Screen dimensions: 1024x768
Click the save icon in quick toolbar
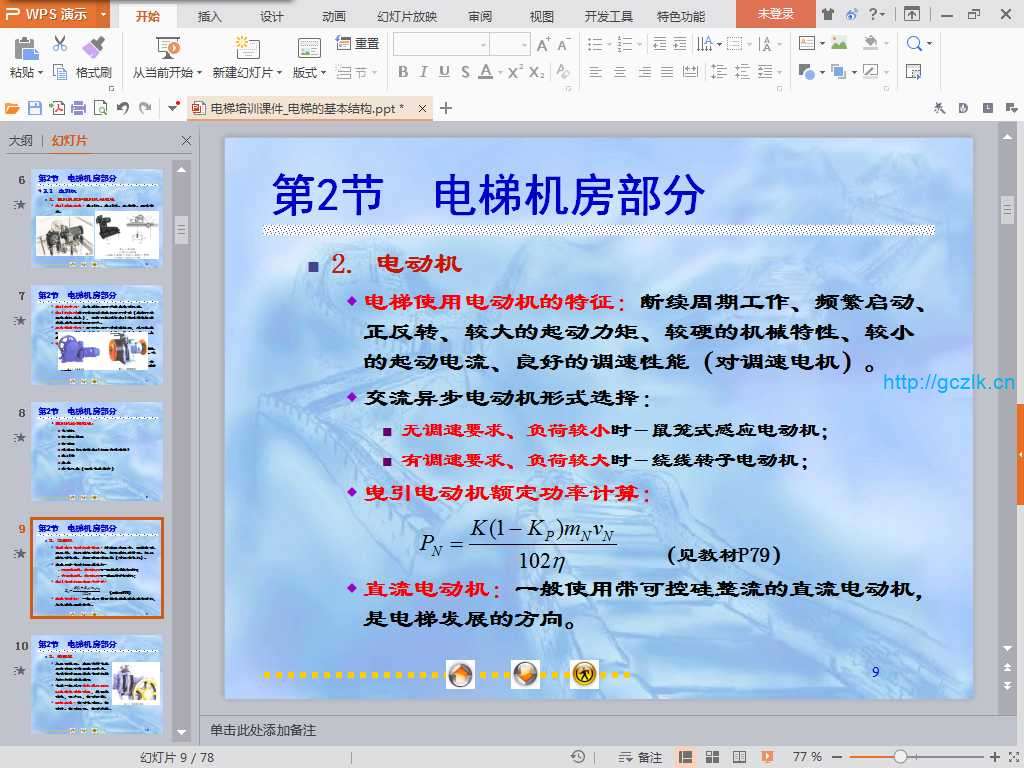35,108
